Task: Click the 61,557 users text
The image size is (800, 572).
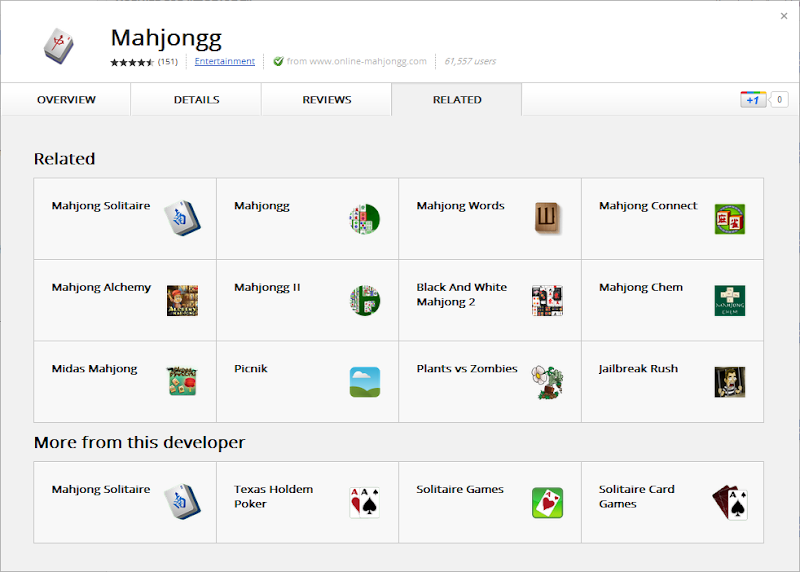Action: (470, 61)
